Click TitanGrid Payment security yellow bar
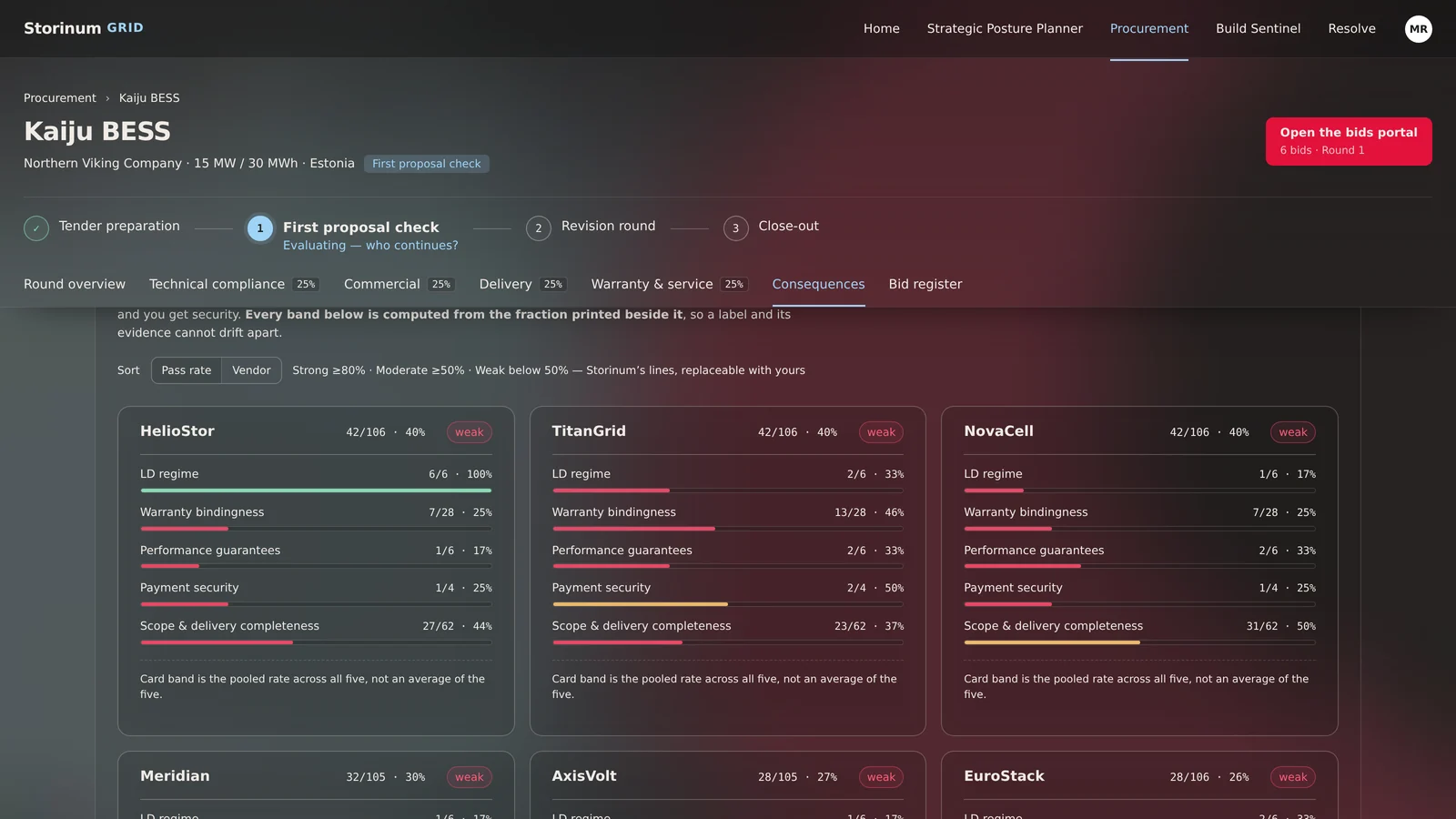1456x819 pixels. [640, 604]
